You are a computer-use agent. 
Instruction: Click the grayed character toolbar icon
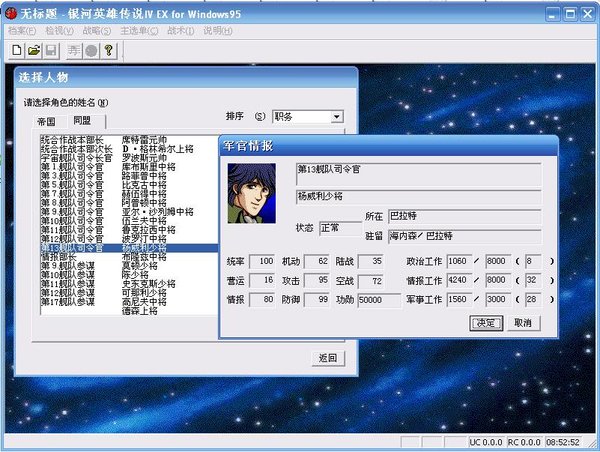point(74,51)
